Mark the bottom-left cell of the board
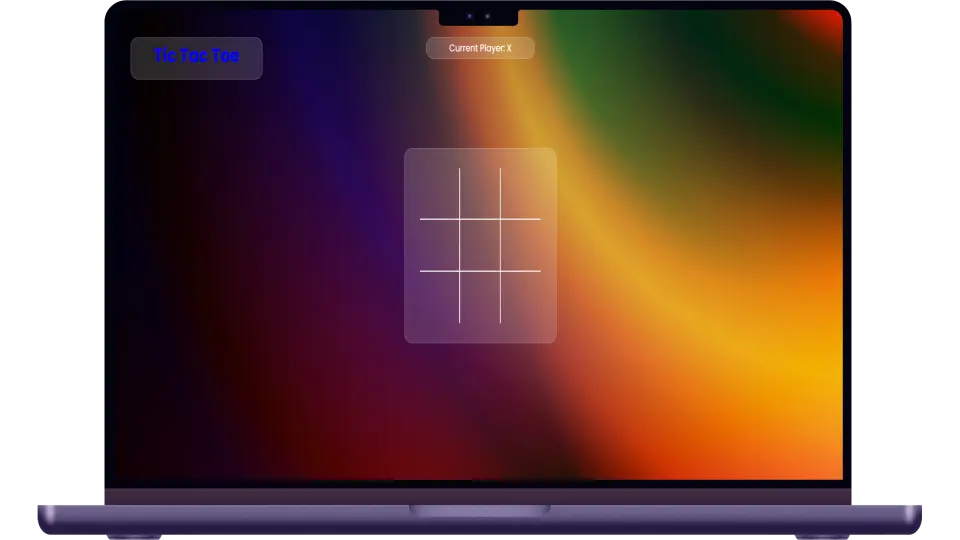The width and height of the screenshot is (960, 540). tap(440, 297)
